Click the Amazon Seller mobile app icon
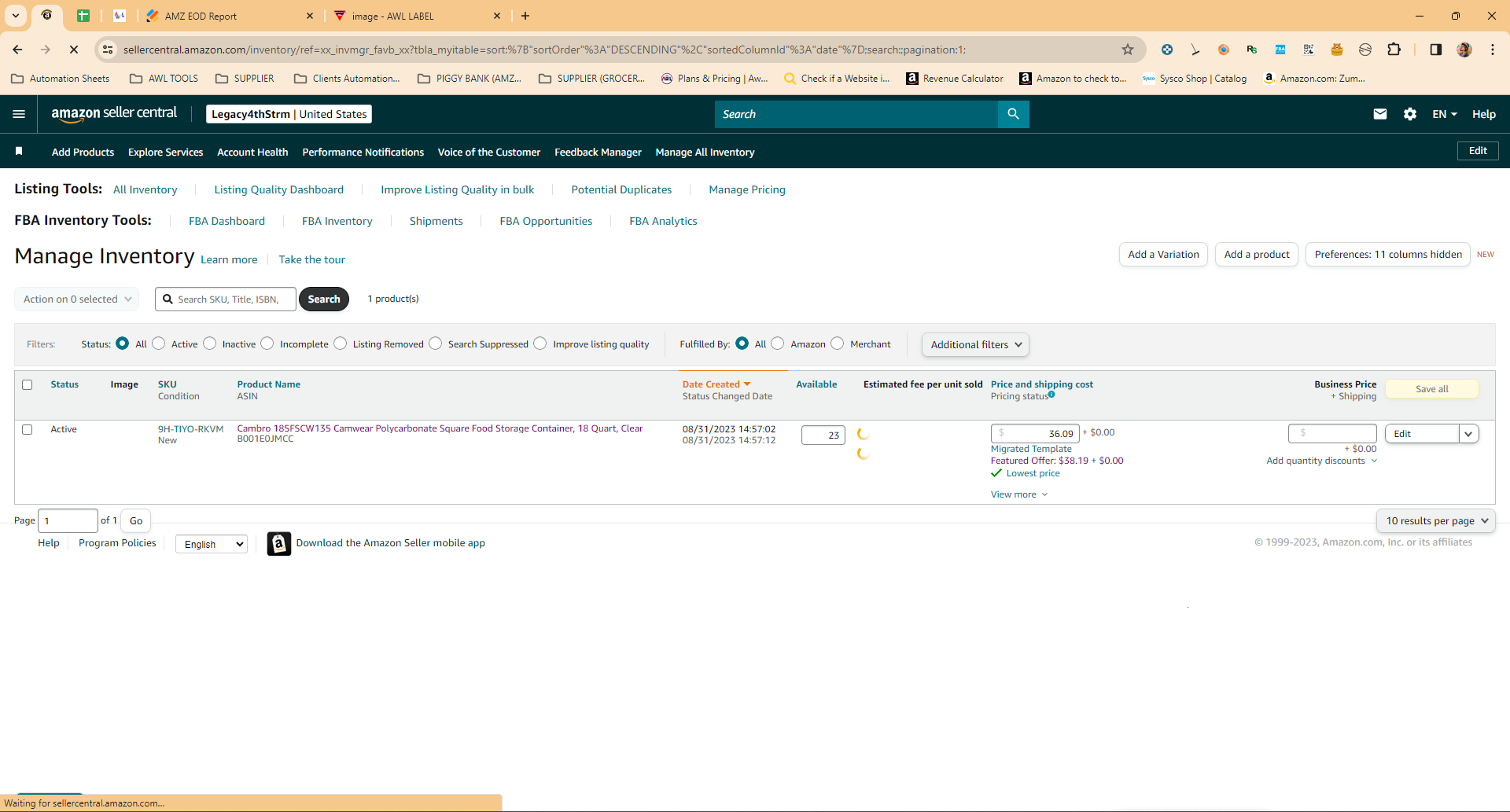This screenshot has width=1510, height=812. 279,543
